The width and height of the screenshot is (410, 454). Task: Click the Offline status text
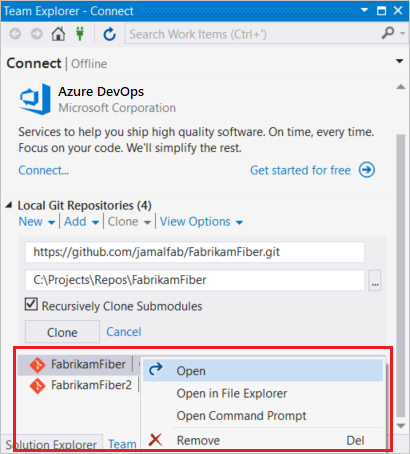pyautogui.click(x=89, y=64)
